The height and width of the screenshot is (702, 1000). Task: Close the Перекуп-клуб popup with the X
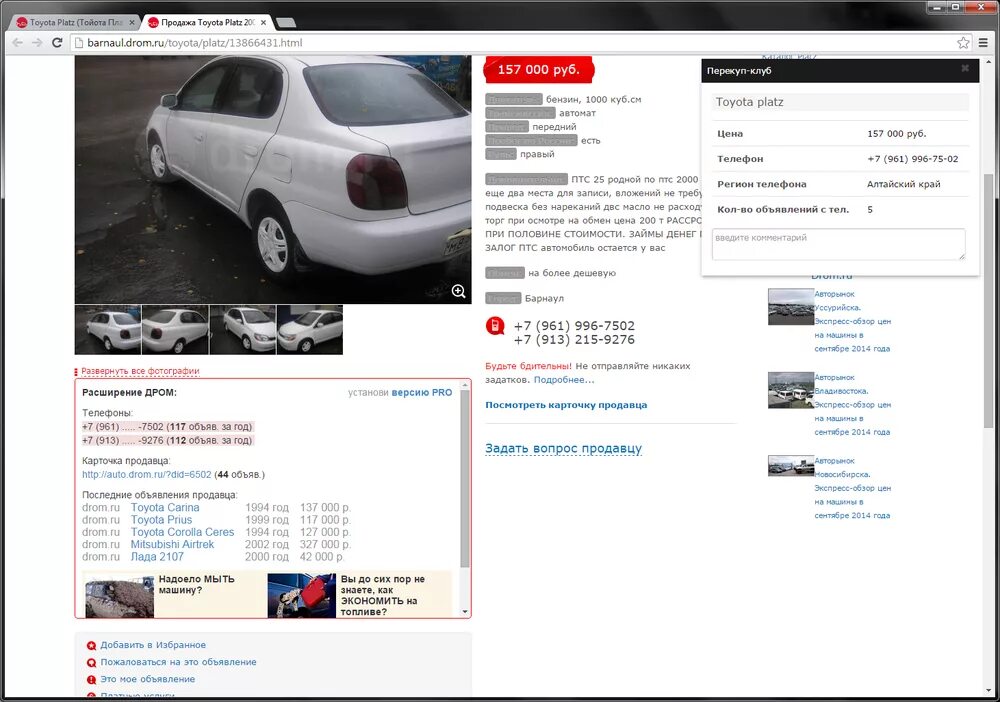(965, 68)
